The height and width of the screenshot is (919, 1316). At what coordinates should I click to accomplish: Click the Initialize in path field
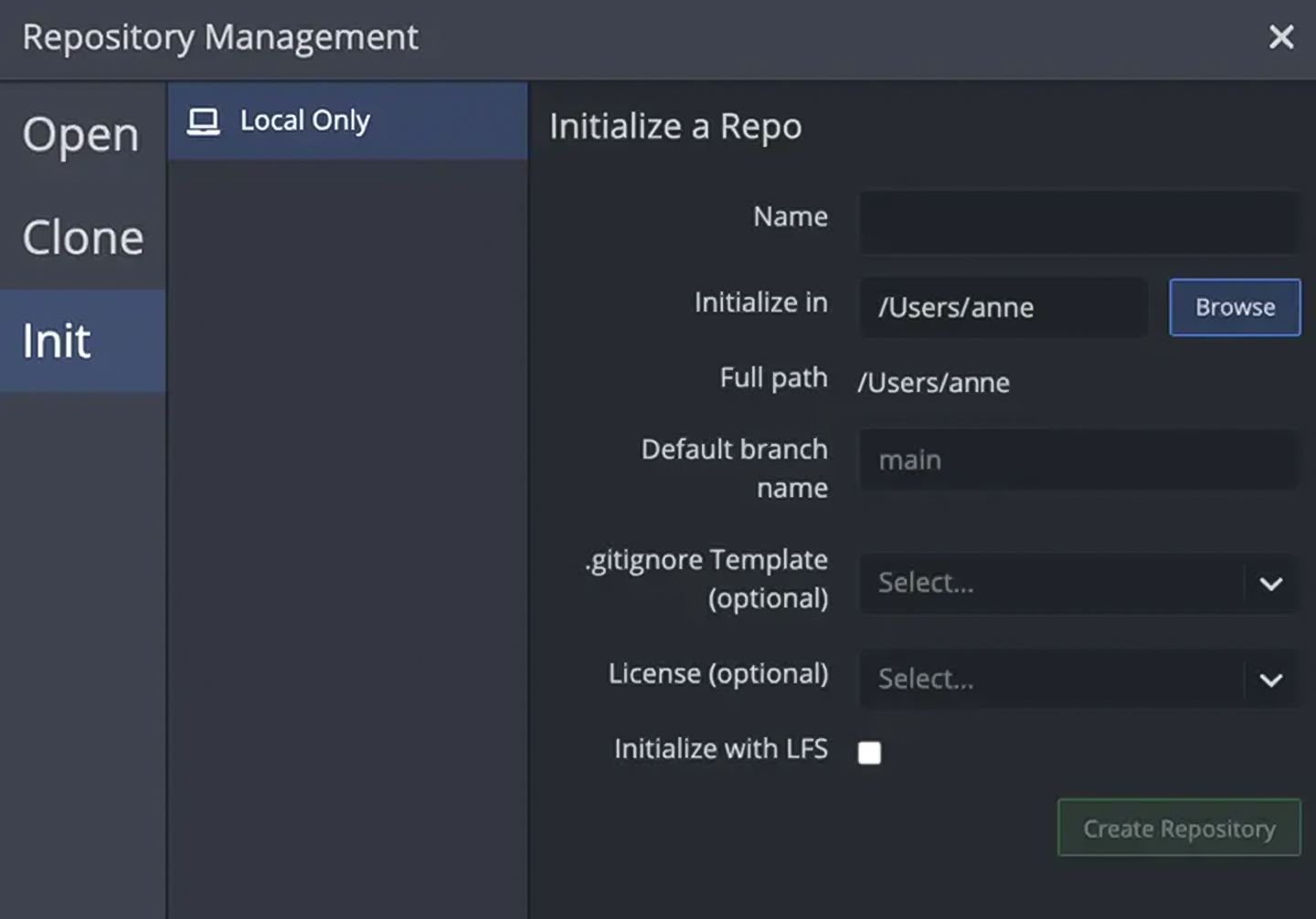(1003, 307)
